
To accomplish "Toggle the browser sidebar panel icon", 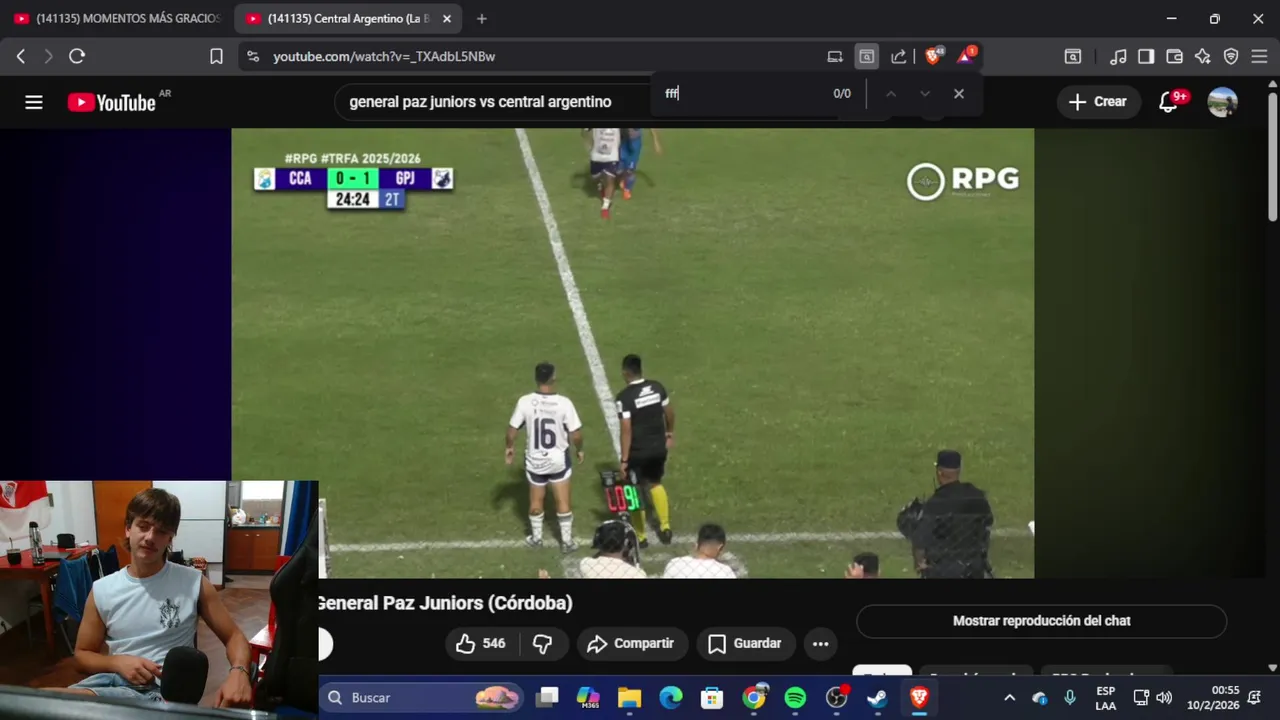I will (x=1146, y=57).
